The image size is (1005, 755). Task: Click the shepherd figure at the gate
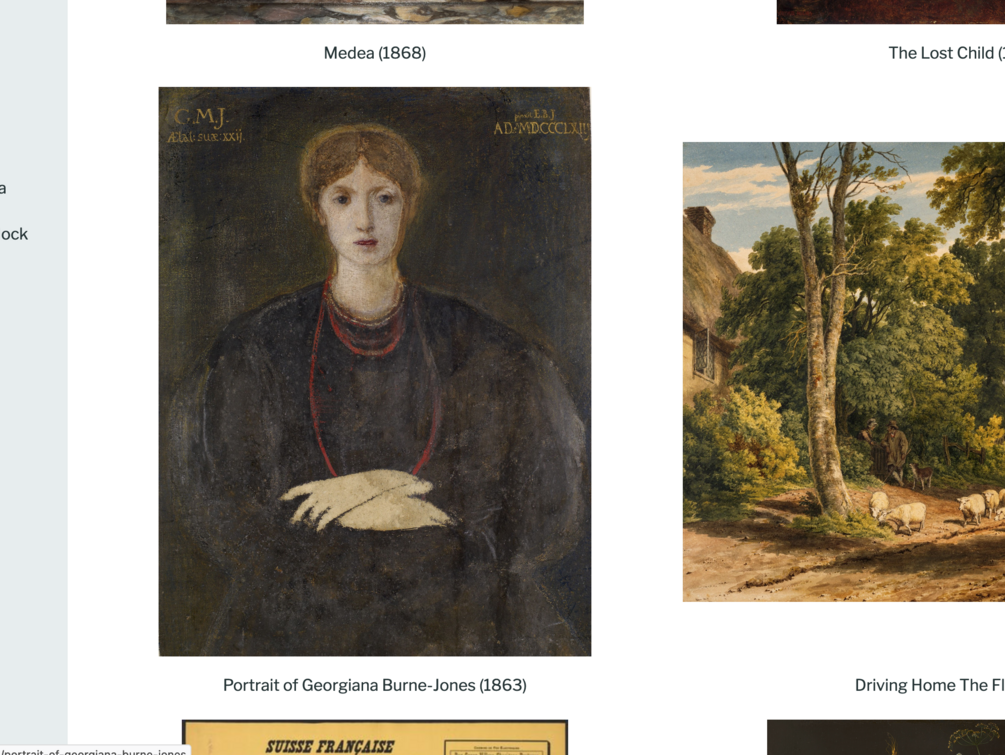tap(894, 451)
